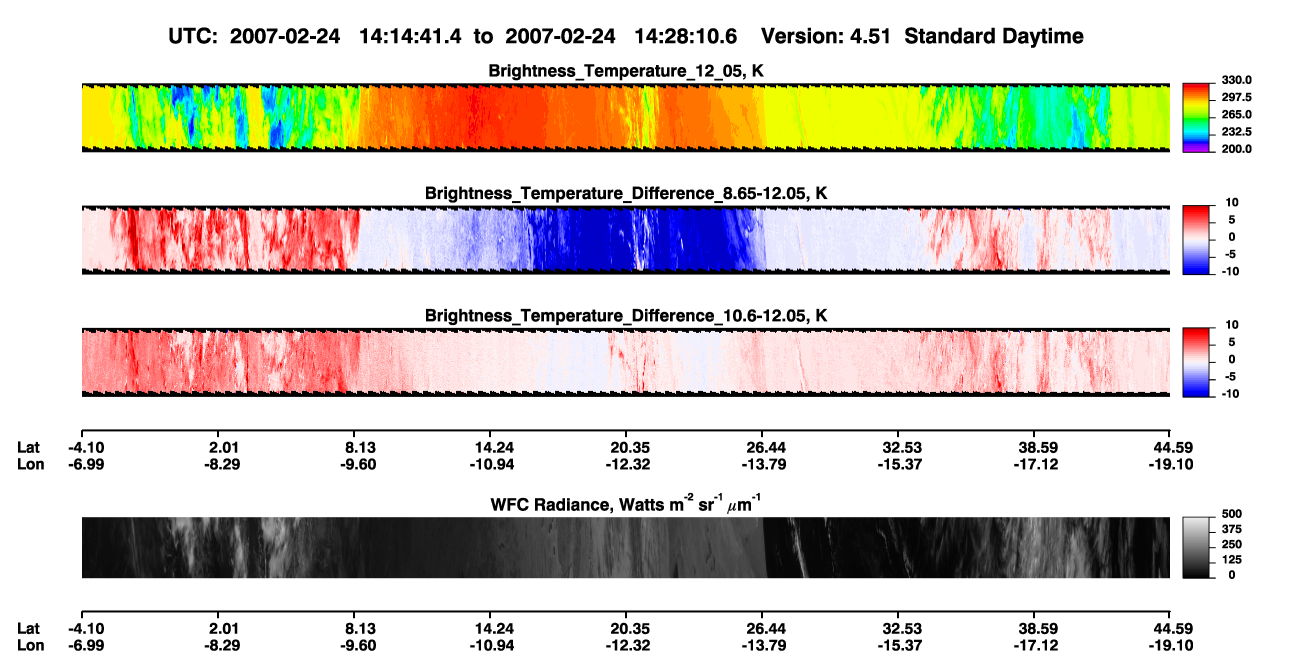This screenshot has height=667, width=1300.
Task: Click the 'UTC:' label in the header
Action: point(194,36)
